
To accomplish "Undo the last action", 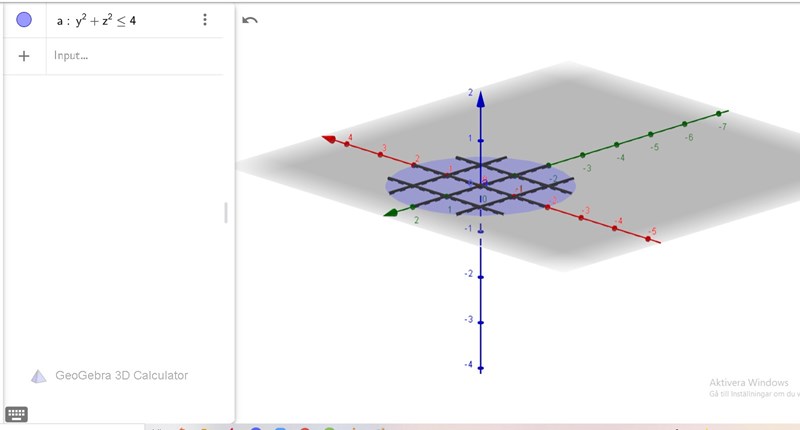I will 250,20.
